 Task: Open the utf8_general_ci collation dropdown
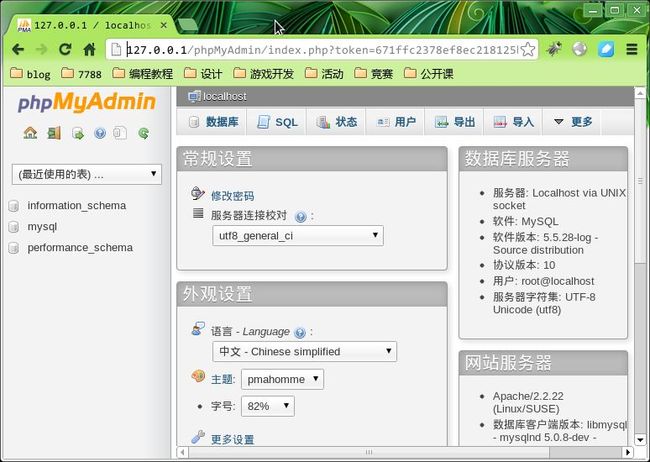click(x=298, y=236)
